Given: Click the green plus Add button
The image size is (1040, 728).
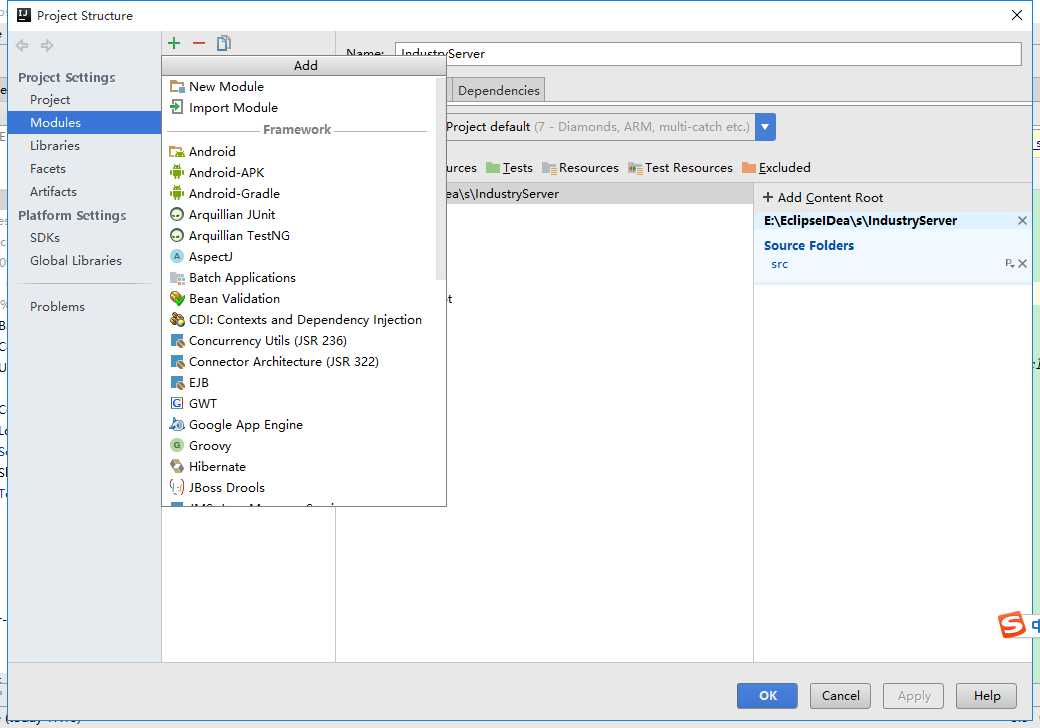Looking at the screenshot, I should [174, 43].
